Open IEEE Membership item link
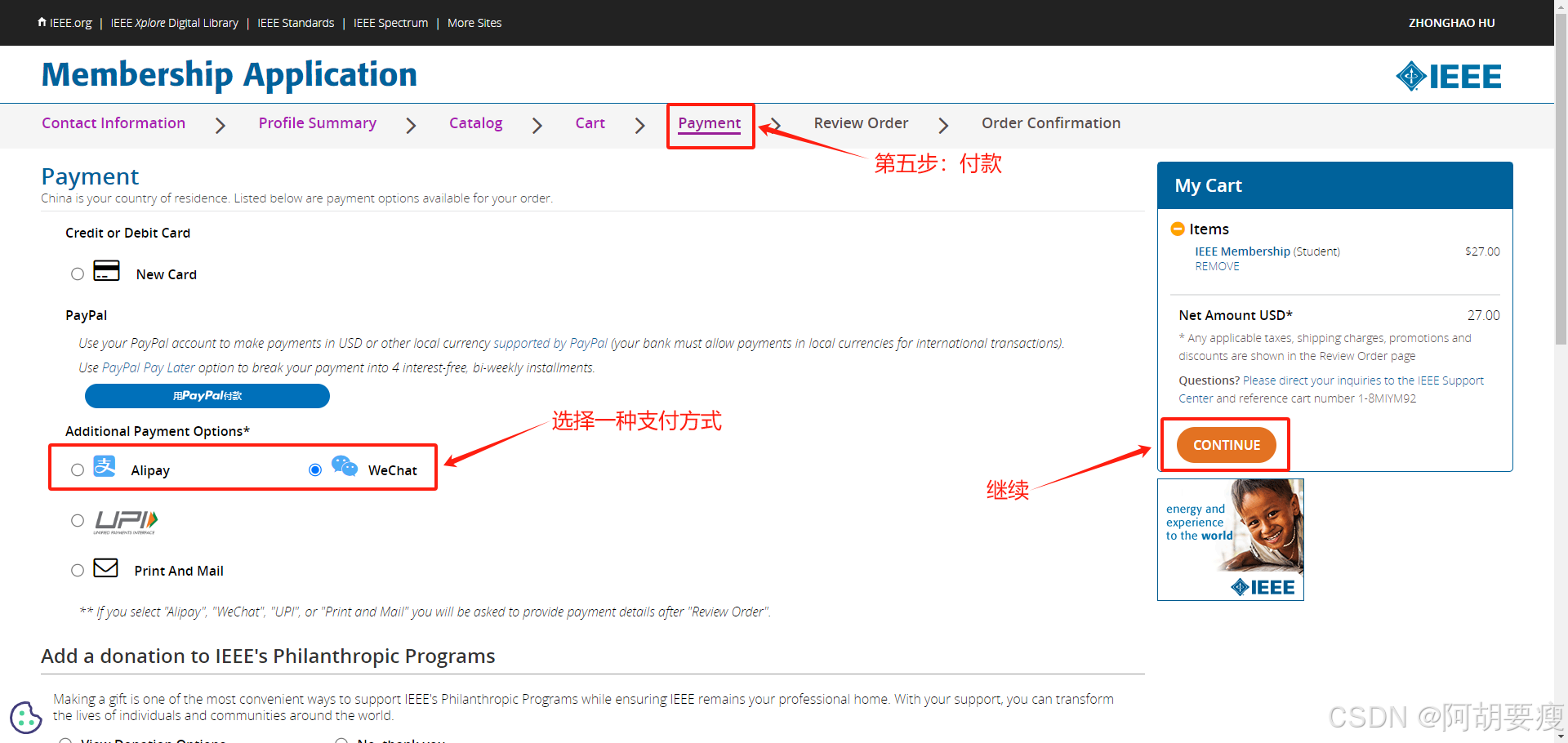This screenshot has width=1568, height=743. (1243, 251)
